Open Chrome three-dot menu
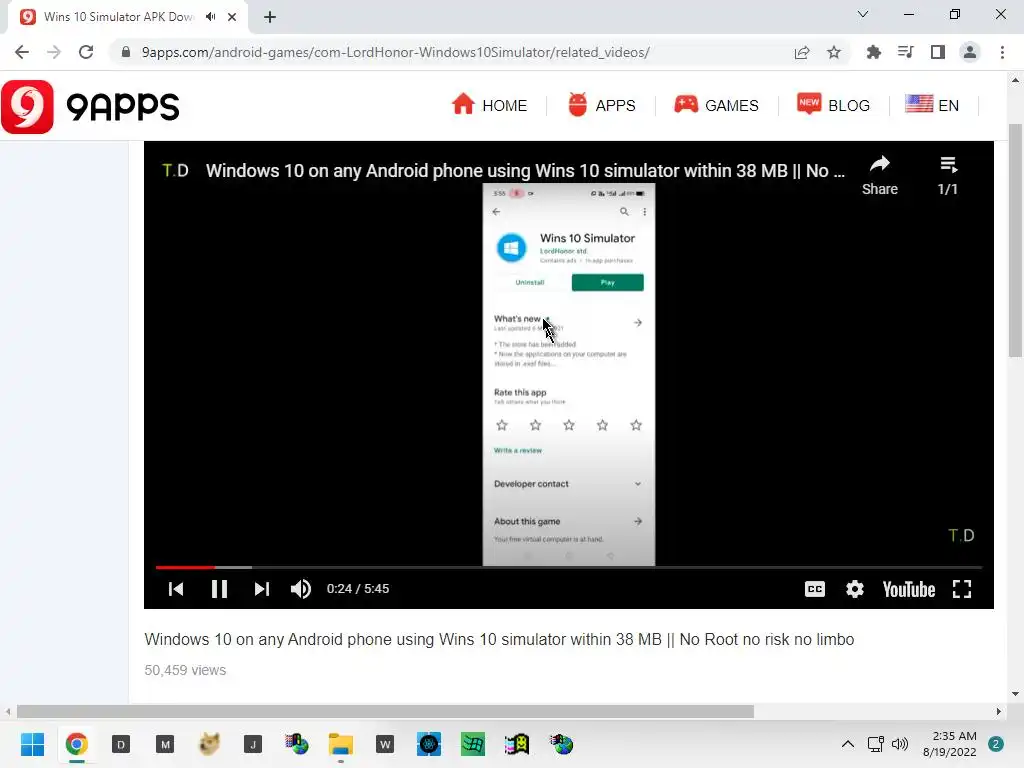 click(x=1002, y=52)
